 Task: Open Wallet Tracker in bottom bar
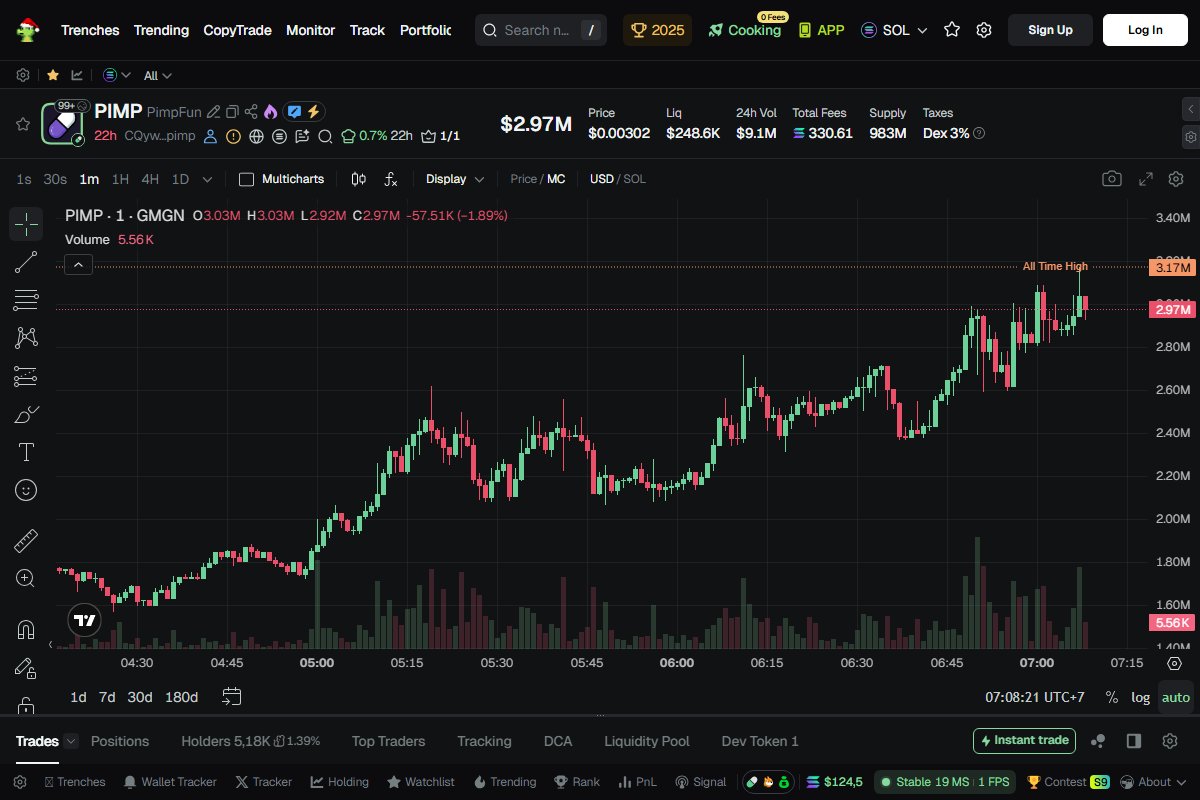click(x=170, y=782)
